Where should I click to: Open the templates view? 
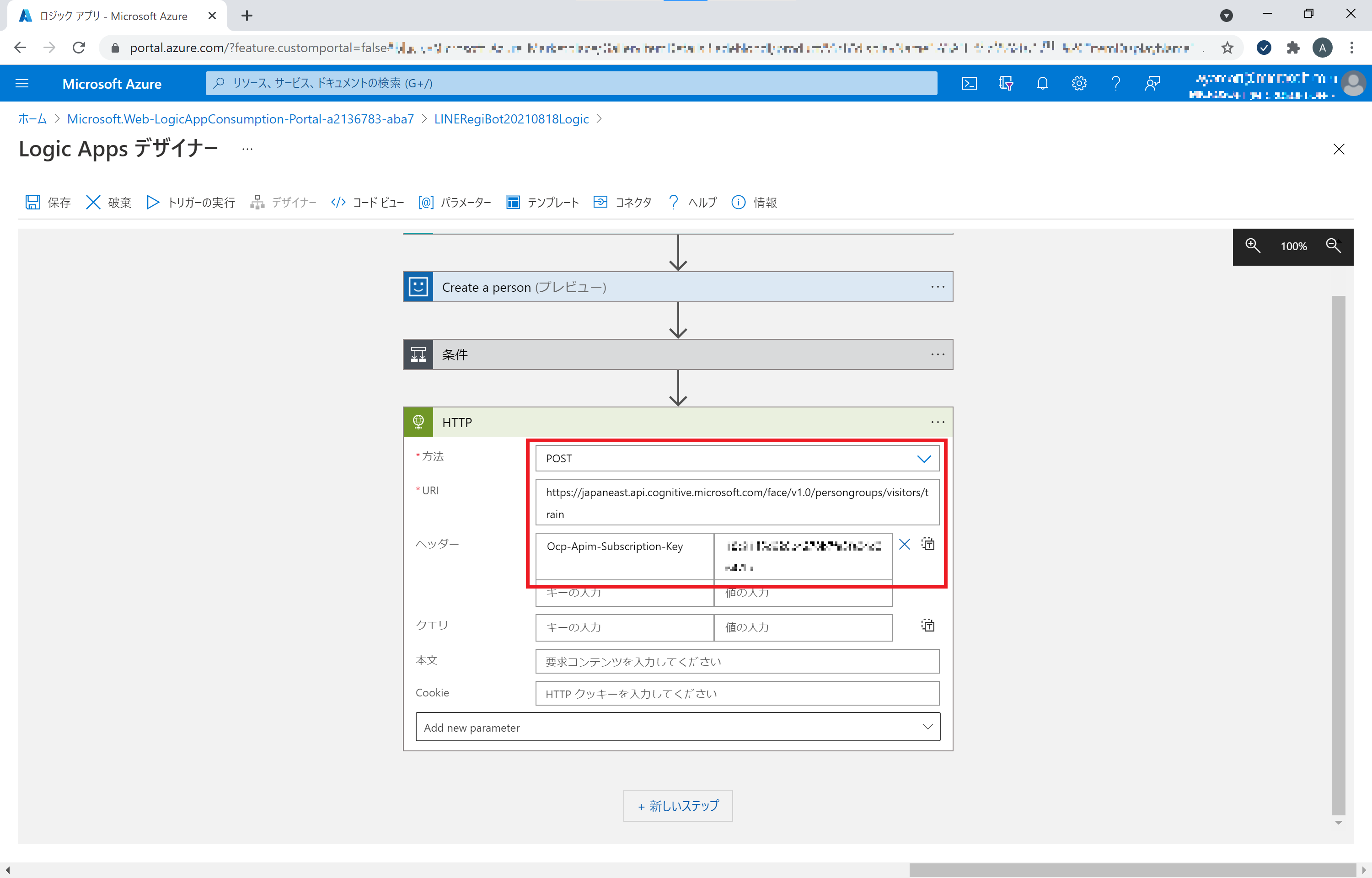542,203
